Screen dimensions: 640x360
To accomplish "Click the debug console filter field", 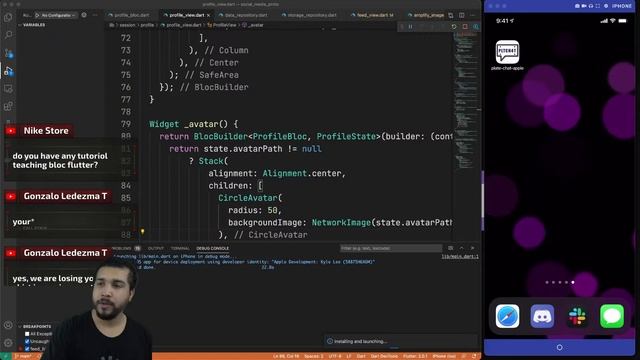I will tap(391, 248).
